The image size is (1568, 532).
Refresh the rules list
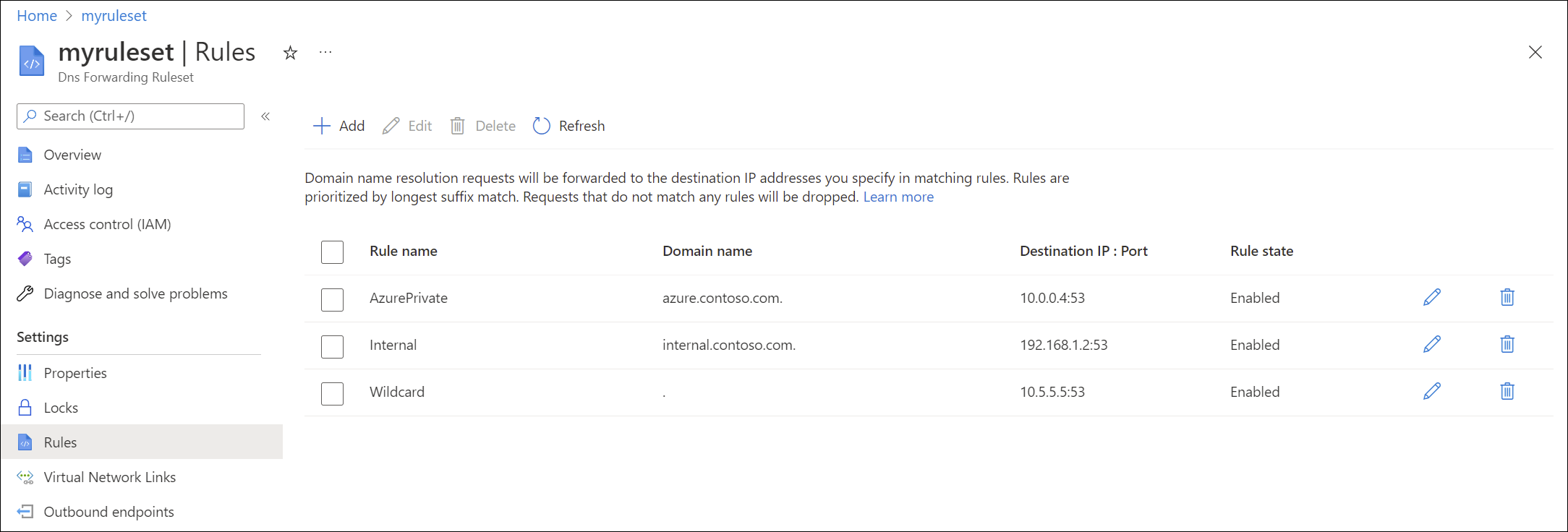pos(568,126)
